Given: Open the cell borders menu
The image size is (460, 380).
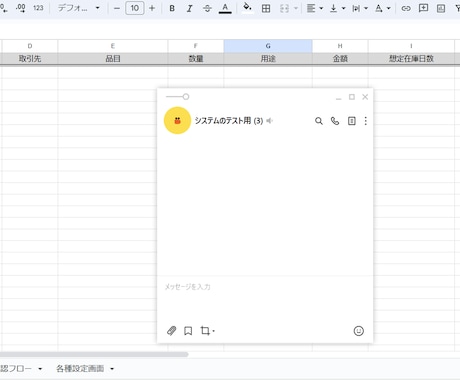Looking at the screenshot, I should (266, 8).
